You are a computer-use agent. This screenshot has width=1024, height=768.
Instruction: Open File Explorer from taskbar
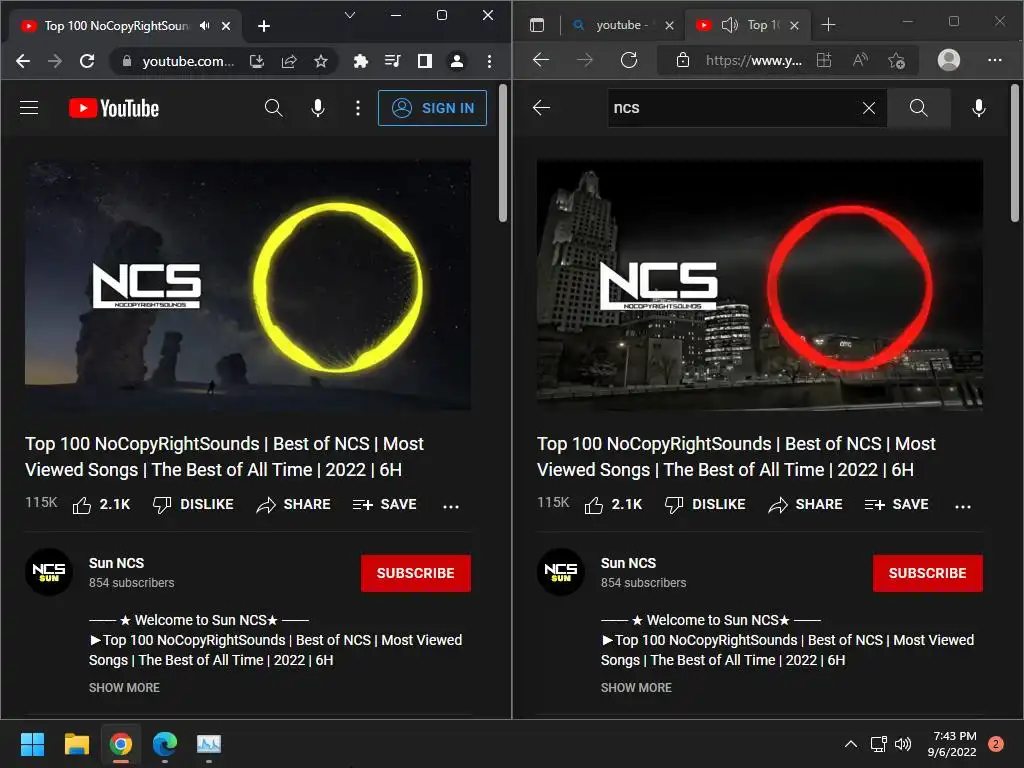pos(76,744)
